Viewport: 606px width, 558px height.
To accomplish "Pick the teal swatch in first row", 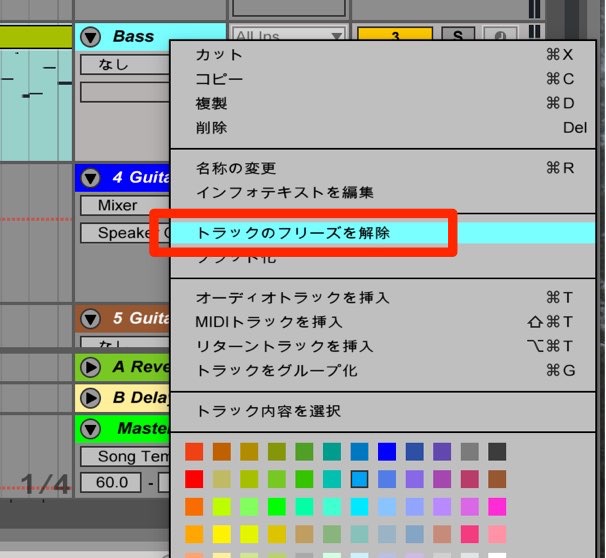I will click(x=332, y=452).
